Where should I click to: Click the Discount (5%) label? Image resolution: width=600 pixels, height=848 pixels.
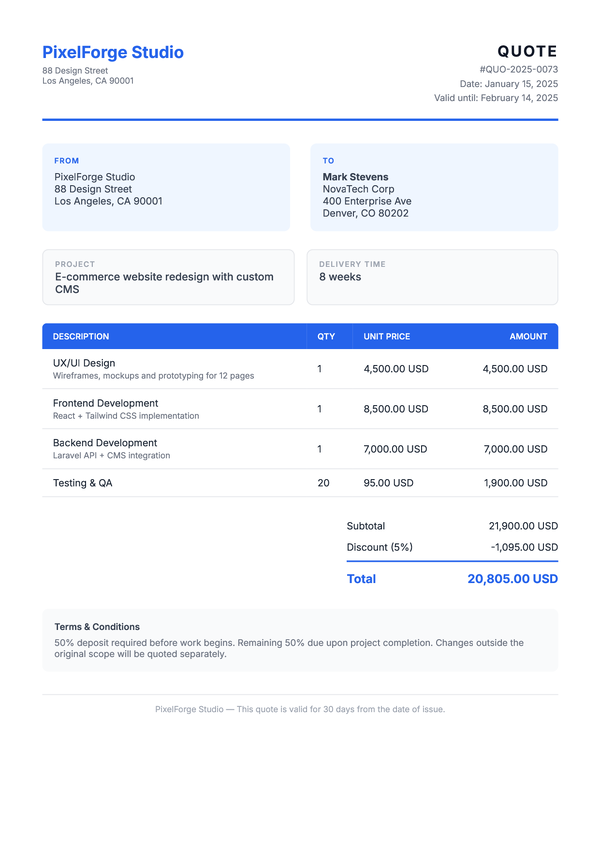[x=379, y=547]
